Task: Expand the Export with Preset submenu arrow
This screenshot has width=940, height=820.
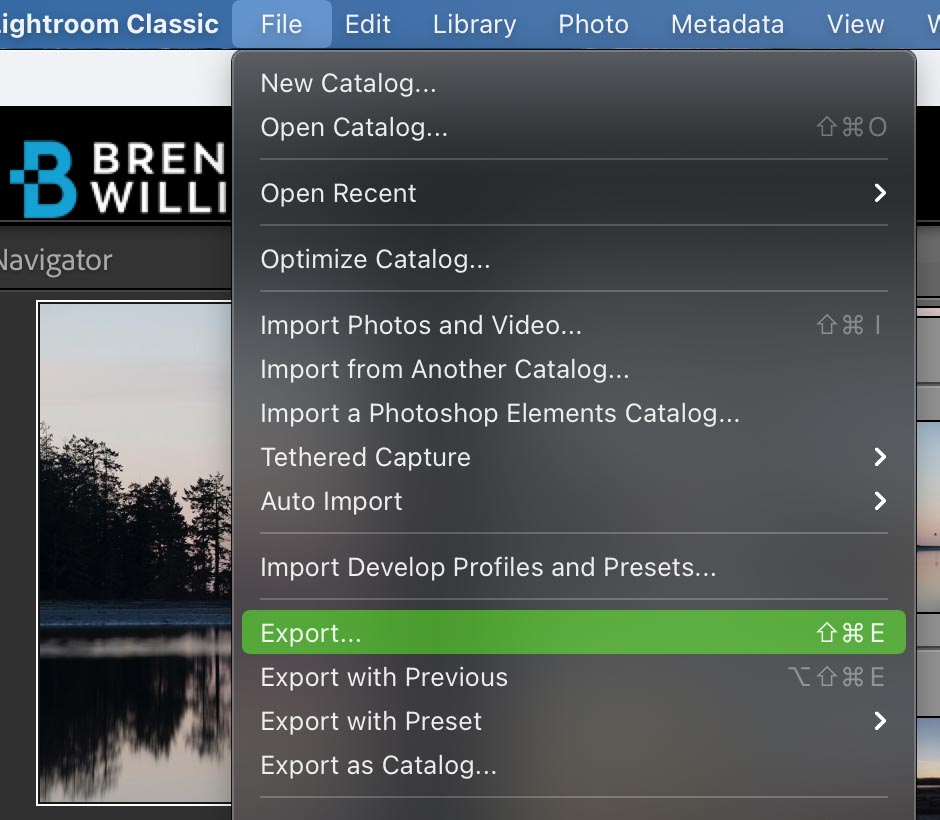Action: pyautogui.click(x=879, y=720)
